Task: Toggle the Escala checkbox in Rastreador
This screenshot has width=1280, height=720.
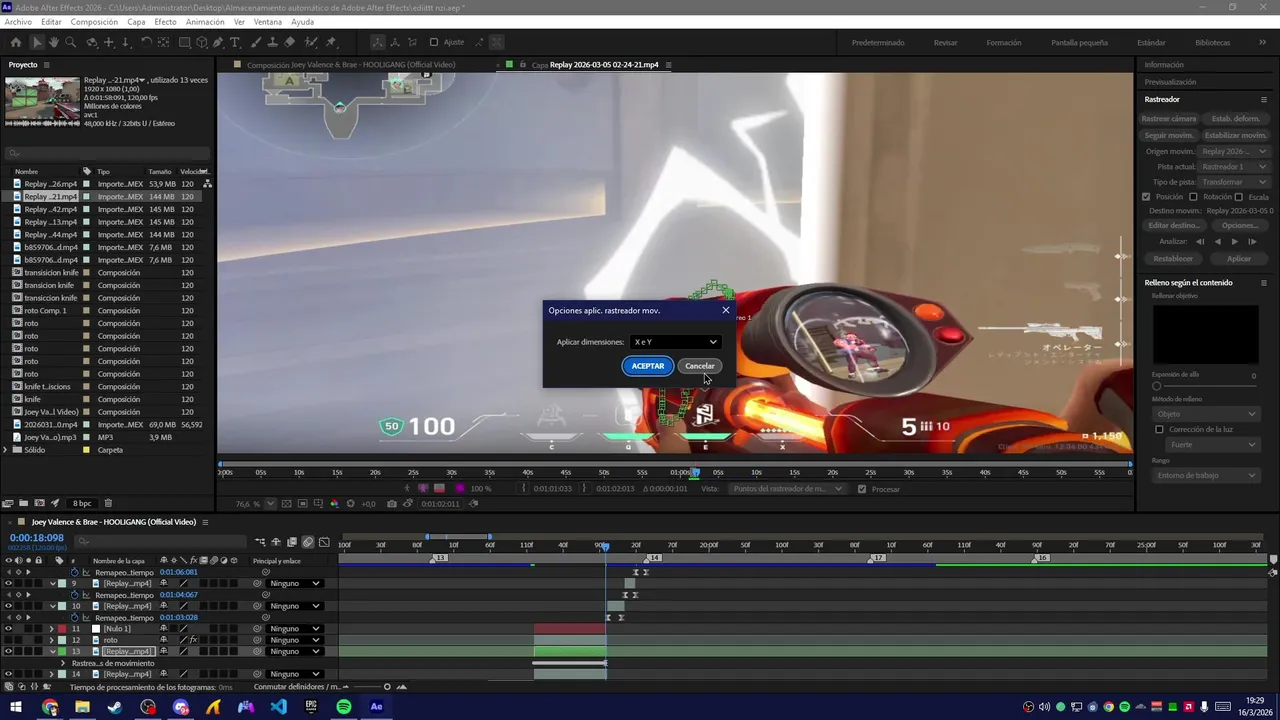Action: click(1239, 197)
